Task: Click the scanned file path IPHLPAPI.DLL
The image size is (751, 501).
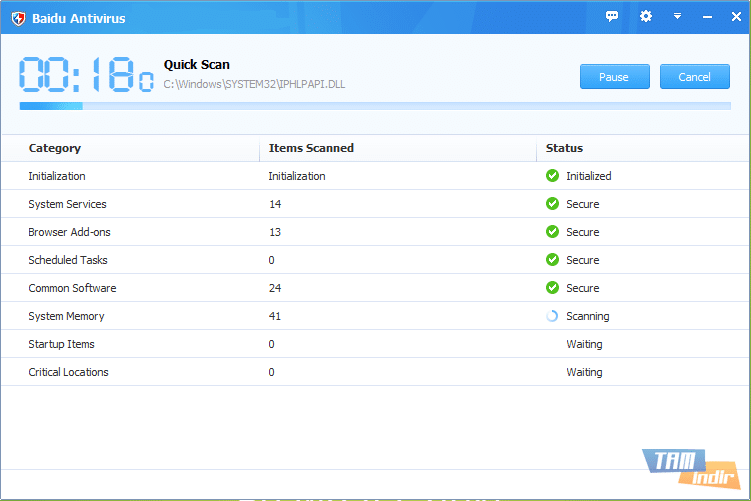Action: point(254,84)
